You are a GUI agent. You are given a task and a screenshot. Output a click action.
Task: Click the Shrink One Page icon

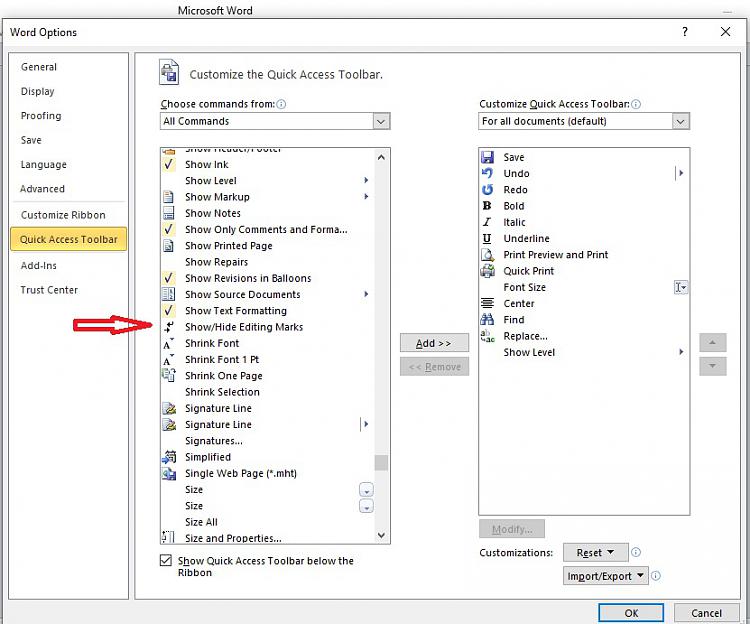point(168,375)
